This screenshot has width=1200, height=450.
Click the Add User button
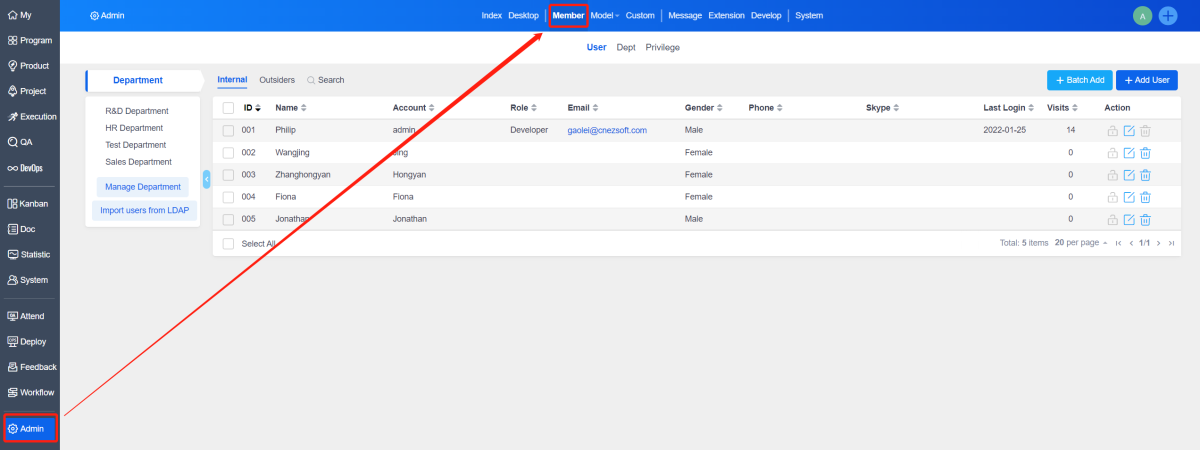point(1147,80)
